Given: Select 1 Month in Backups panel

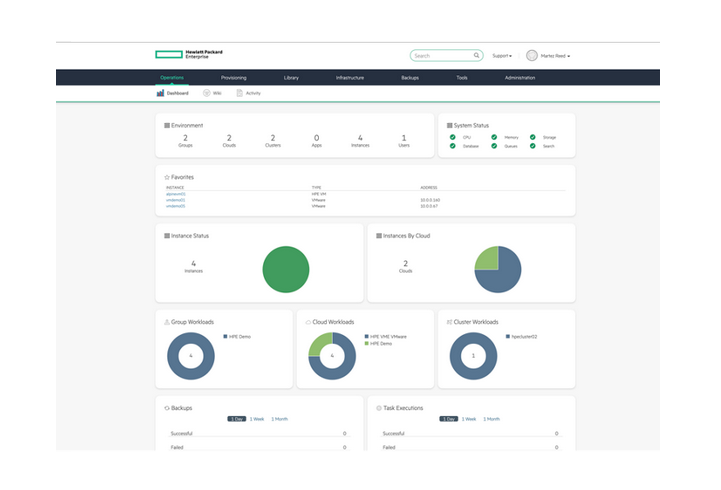Looking at the screenshot, I should [x=279, y=419].
